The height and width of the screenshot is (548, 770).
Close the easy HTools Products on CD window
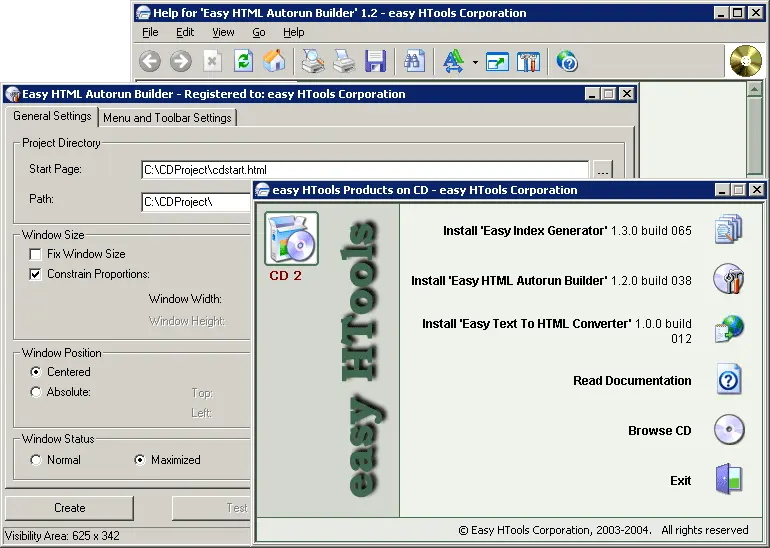pos(757,190)
